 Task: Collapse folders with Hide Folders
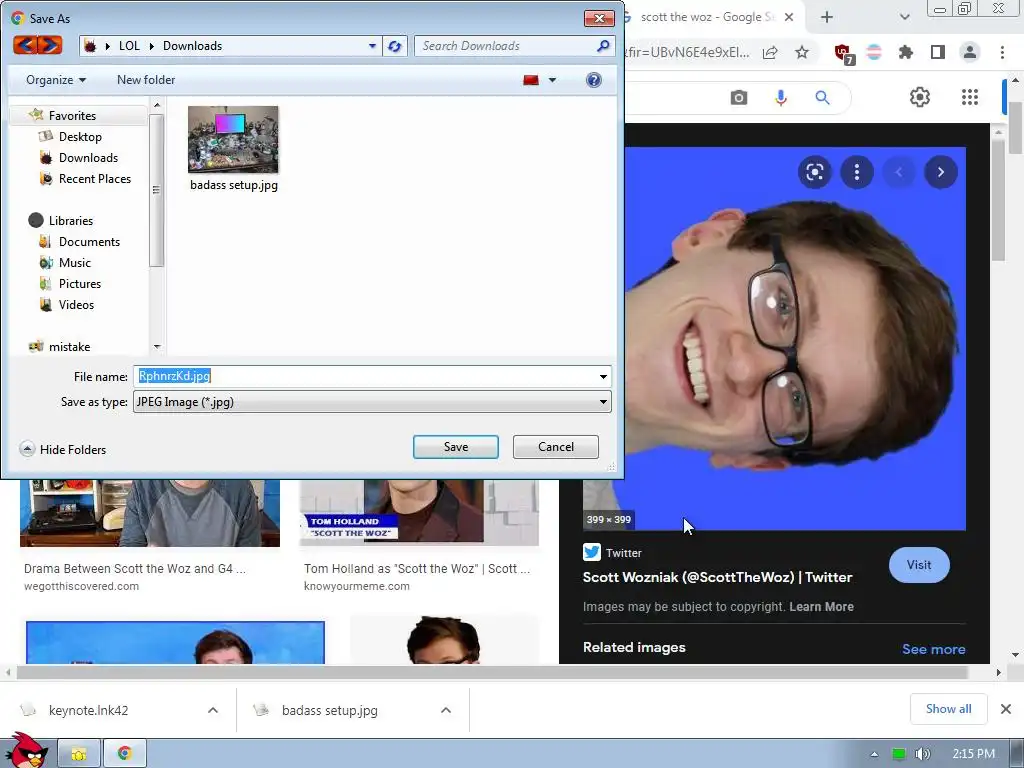tap(63, 449)
